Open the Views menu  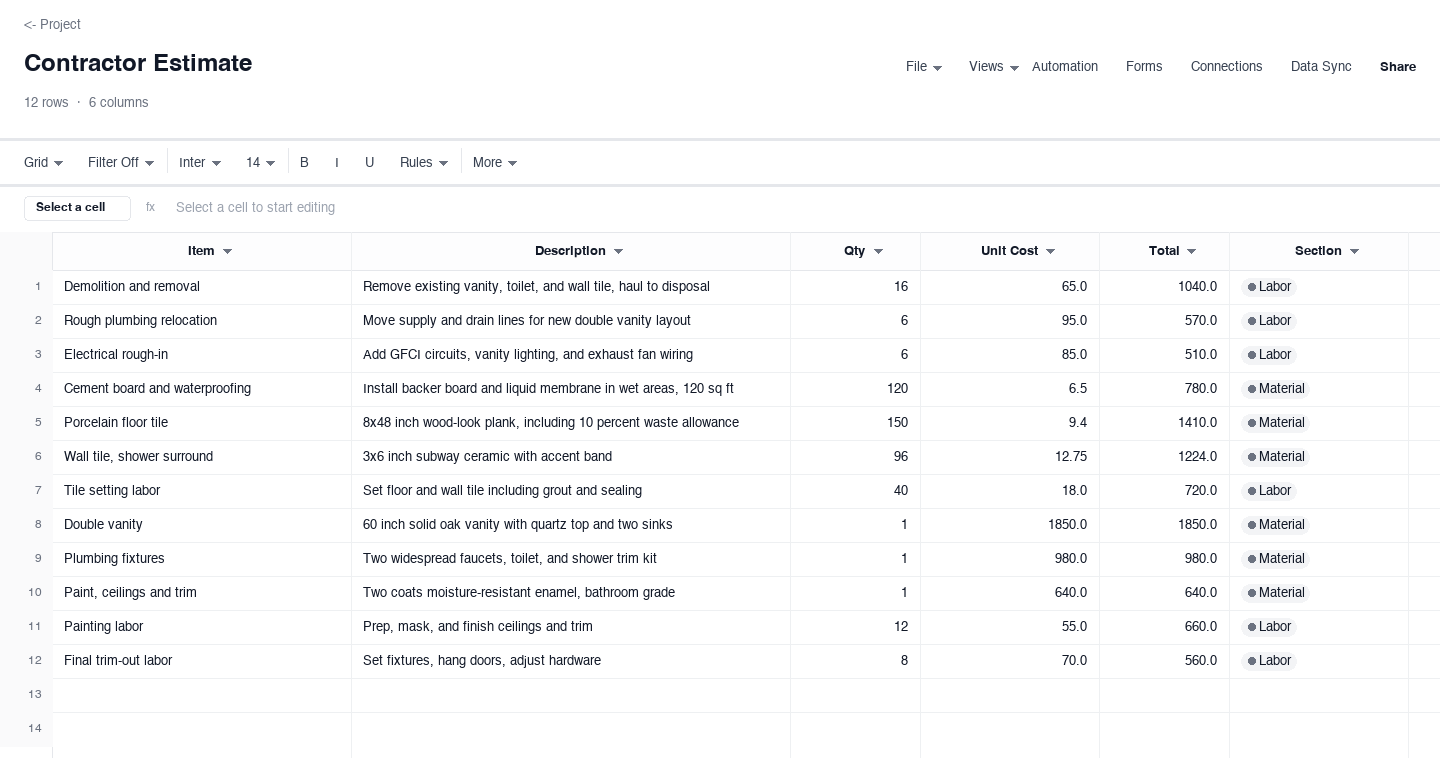[x=994, y=67]
